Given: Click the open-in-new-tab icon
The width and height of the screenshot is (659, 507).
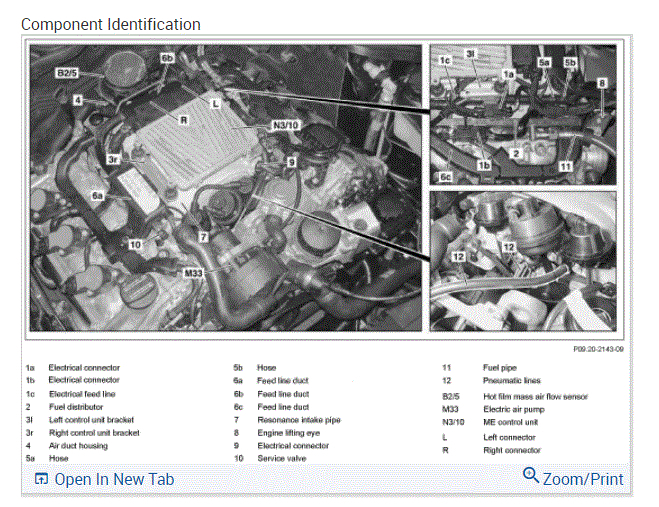Looking at the screenshot, I should pyautogui.click(x=41, y=479).
